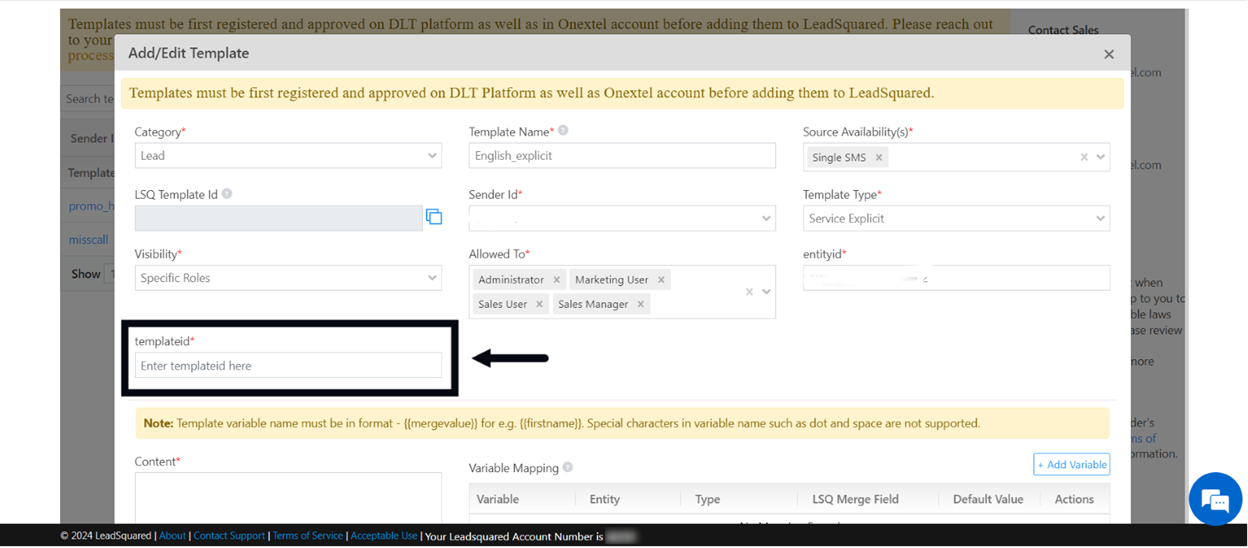Remove Sales User from Allowed To
This screenshot has height=548, width=1248.
[539, 304]
